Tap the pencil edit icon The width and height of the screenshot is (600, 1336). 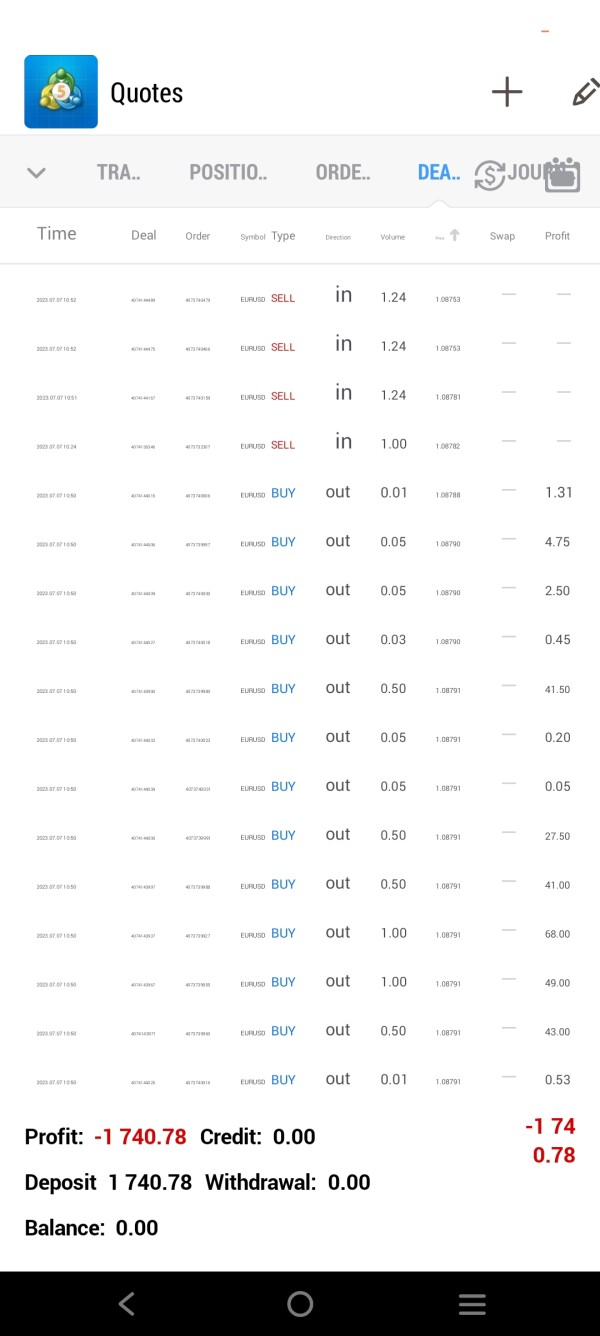(585, 92)
